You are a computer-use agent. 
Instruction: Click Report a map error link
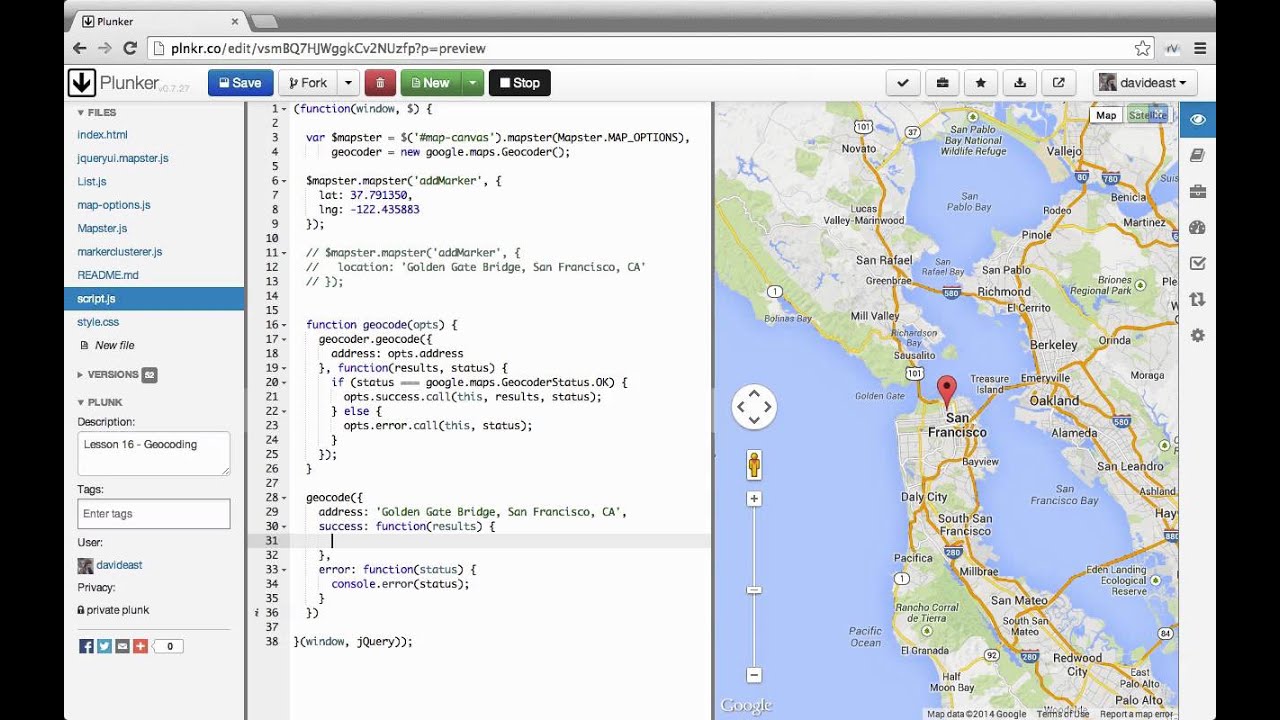tap(1136, 714)
